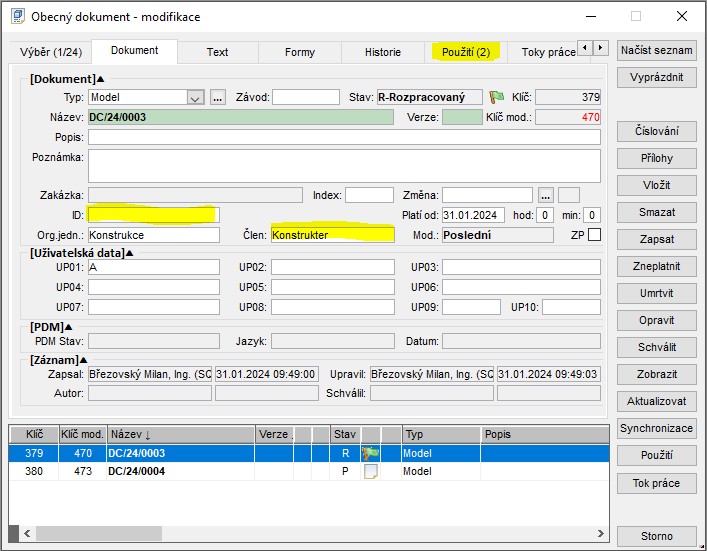Click the Vyprázdnit button
Screen dimensions: 707x551
coord(656,78)
